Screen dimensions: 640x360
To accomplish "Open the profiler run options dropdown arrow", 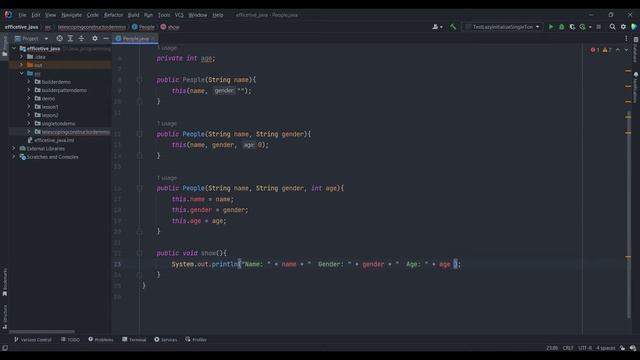I will [590, 27].
